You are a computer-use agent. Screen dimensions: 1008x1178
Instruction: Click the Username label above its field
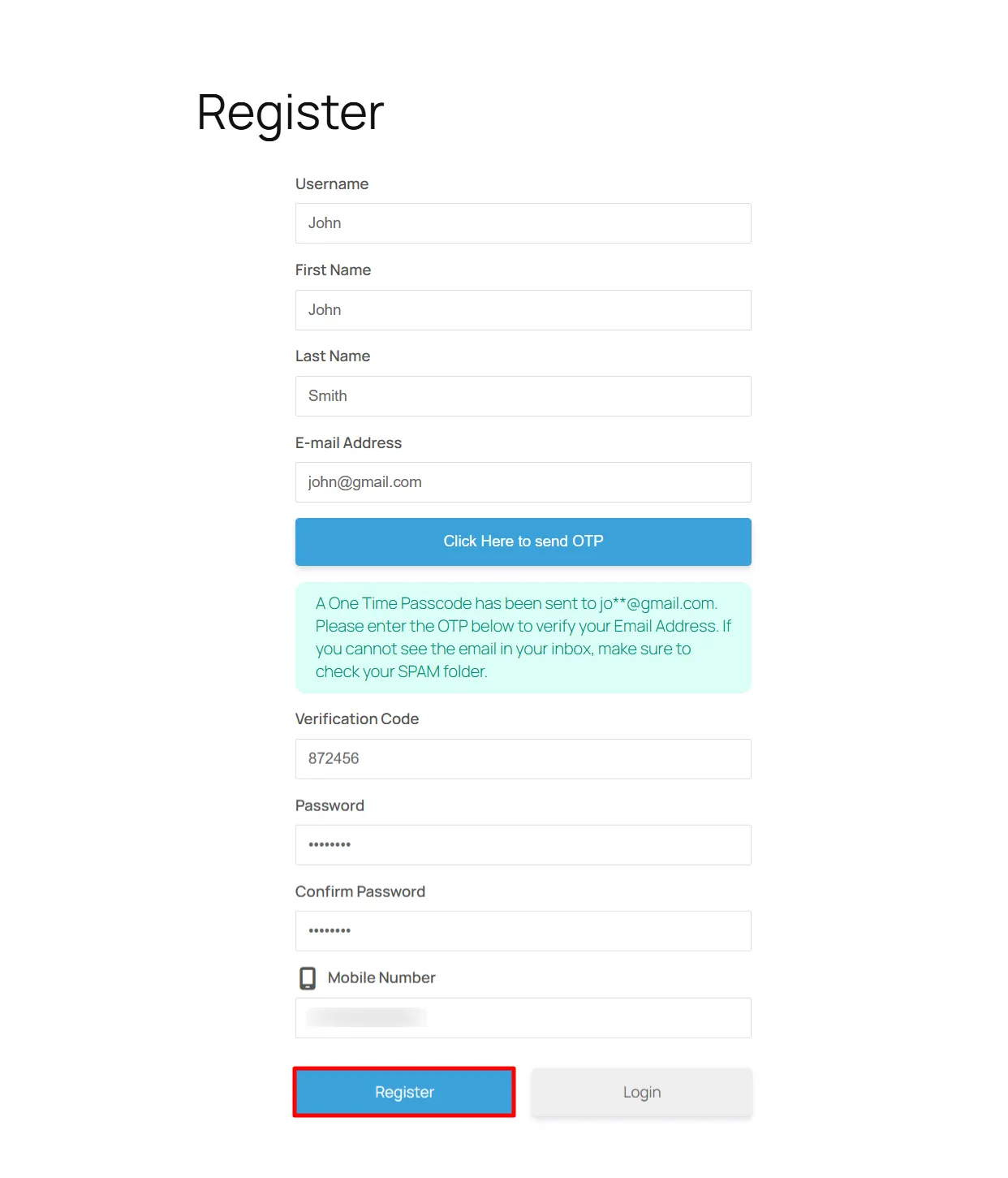[332, 183]
